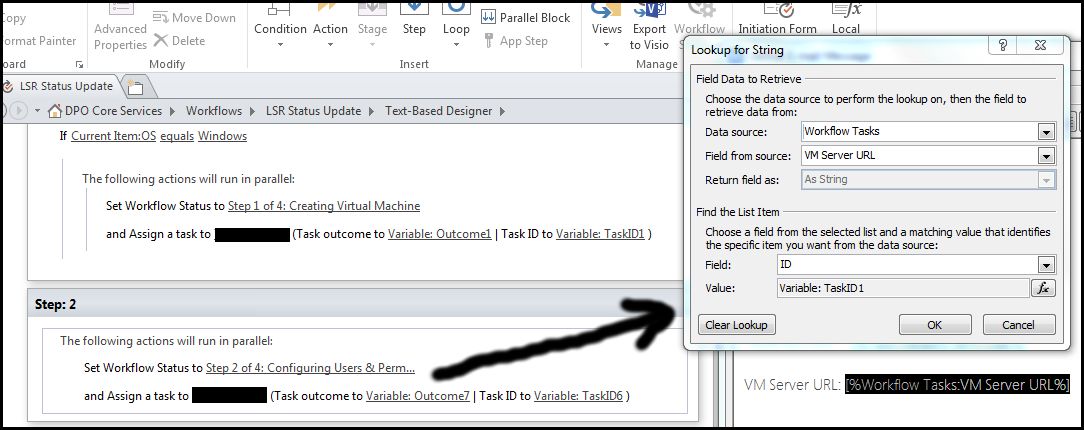
Task: Click OK in Lookup for String
Action: [935, 325]
